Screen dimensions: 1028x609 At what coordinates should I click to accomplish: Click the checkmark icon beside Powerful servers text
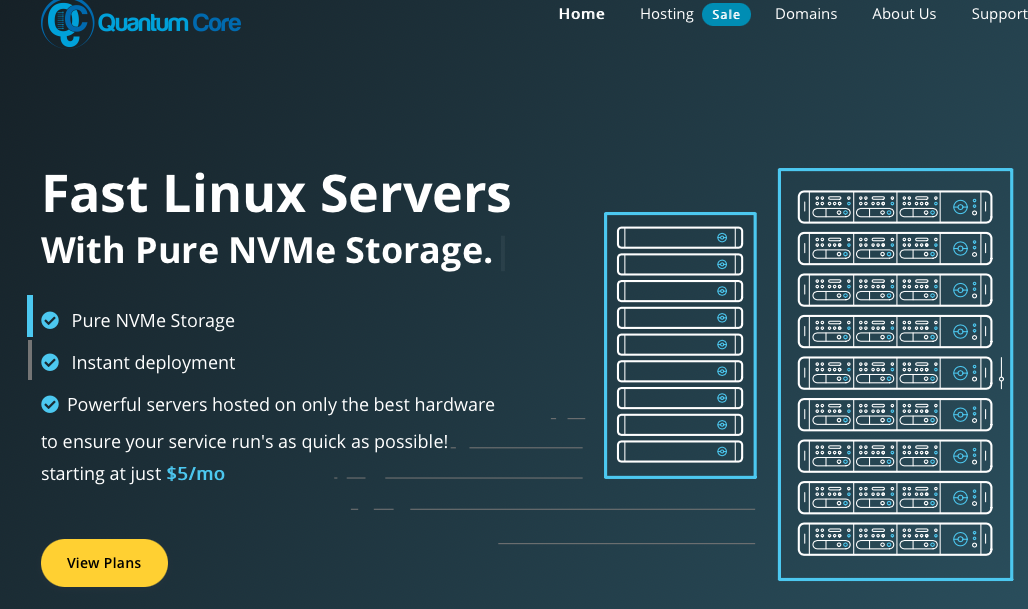50,405
